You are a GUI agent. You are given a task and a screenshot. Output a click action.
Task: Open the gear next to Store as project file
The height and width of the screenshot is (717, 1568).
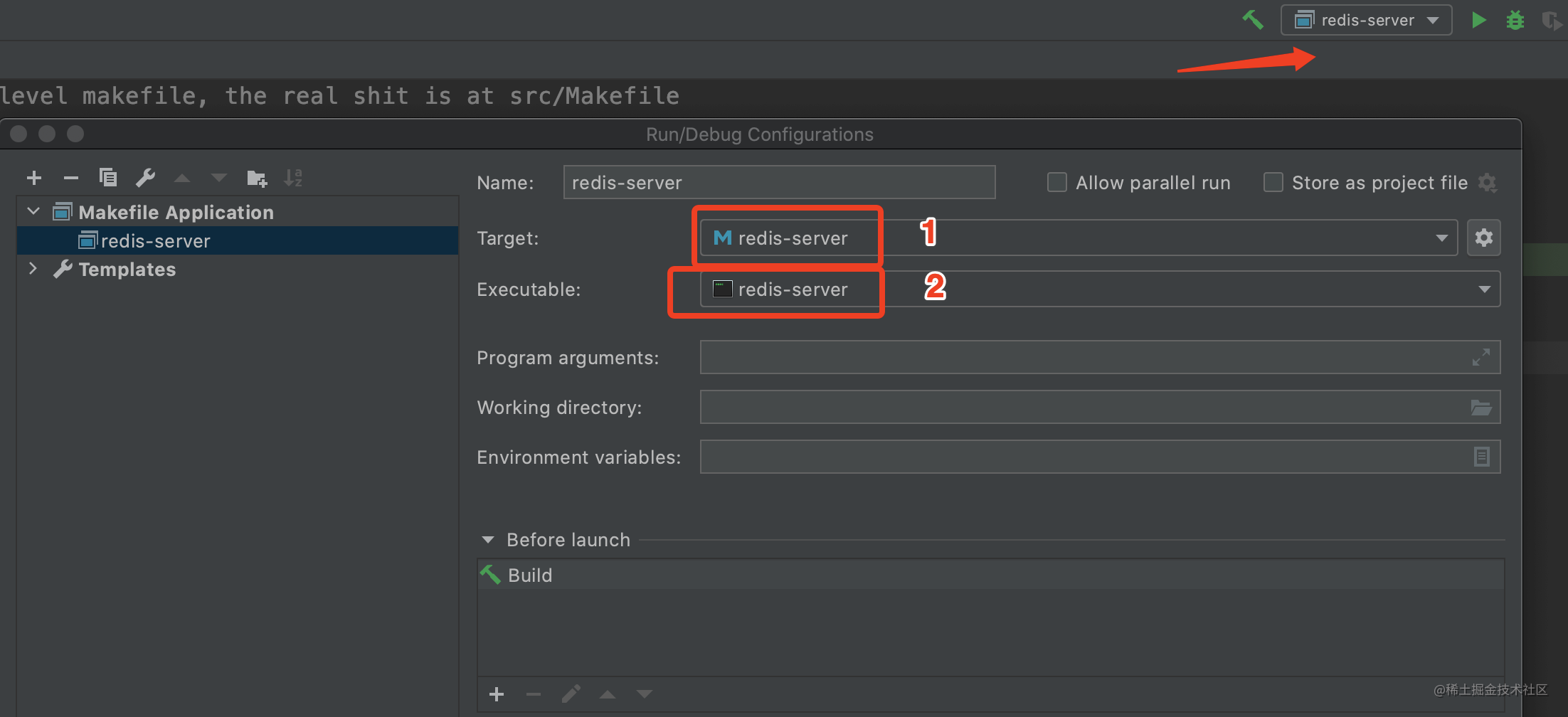1488,183
